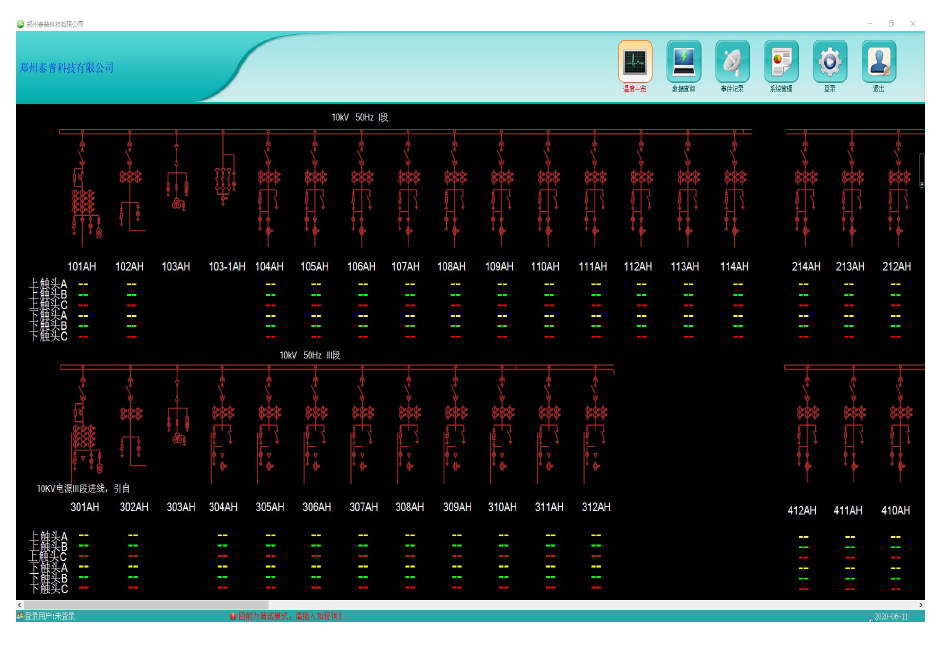The image size is (940, 648).
Task: Open the 事件记录 event log icon
Action: point(732,62)
